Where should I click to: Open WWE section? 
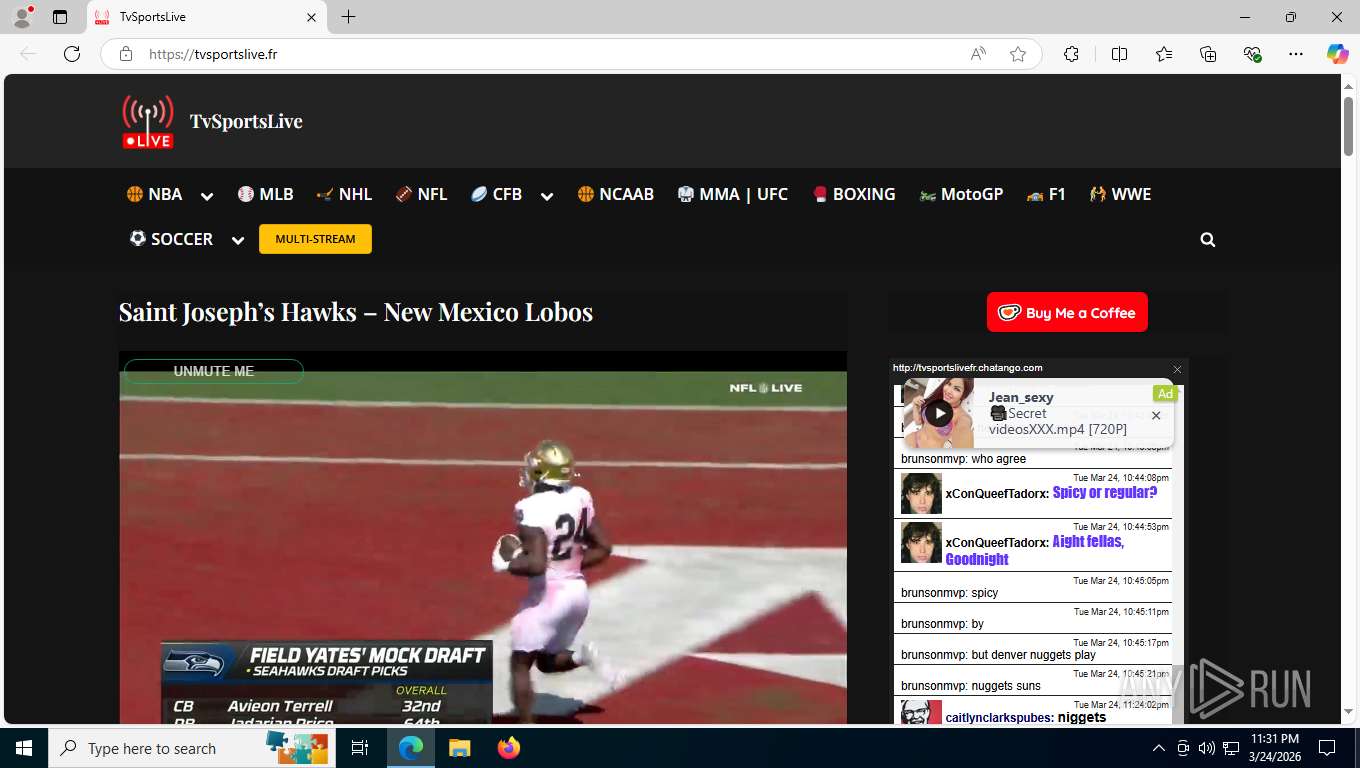pyautogui.click(x=1120, y=194)
